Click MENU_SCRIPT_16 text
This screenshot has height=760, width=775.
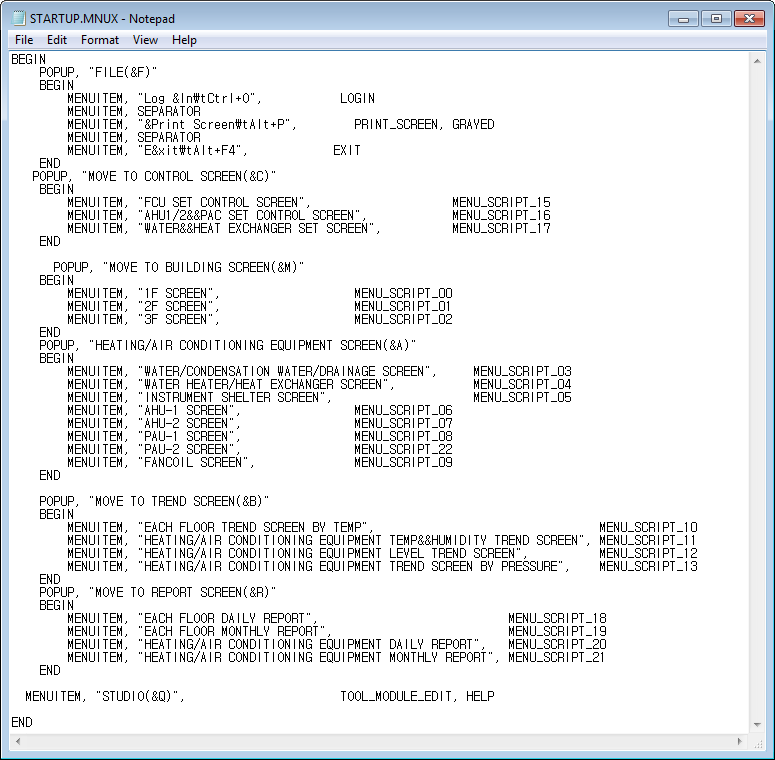click(501, 215)
